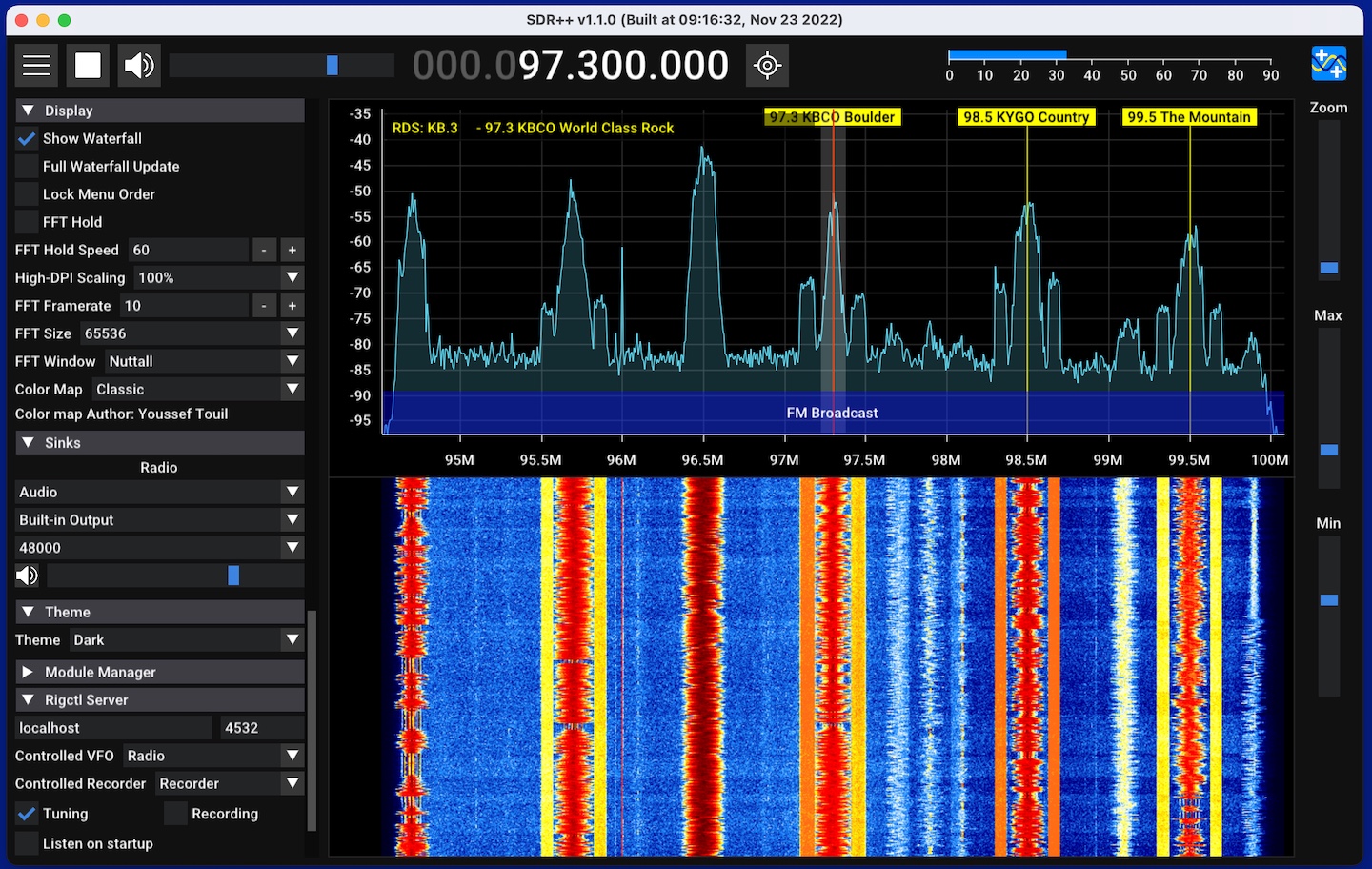This screenshot has height=869, width=1372.
Task: Enable Listen on startup checkbox
Action: coord(27,843)
